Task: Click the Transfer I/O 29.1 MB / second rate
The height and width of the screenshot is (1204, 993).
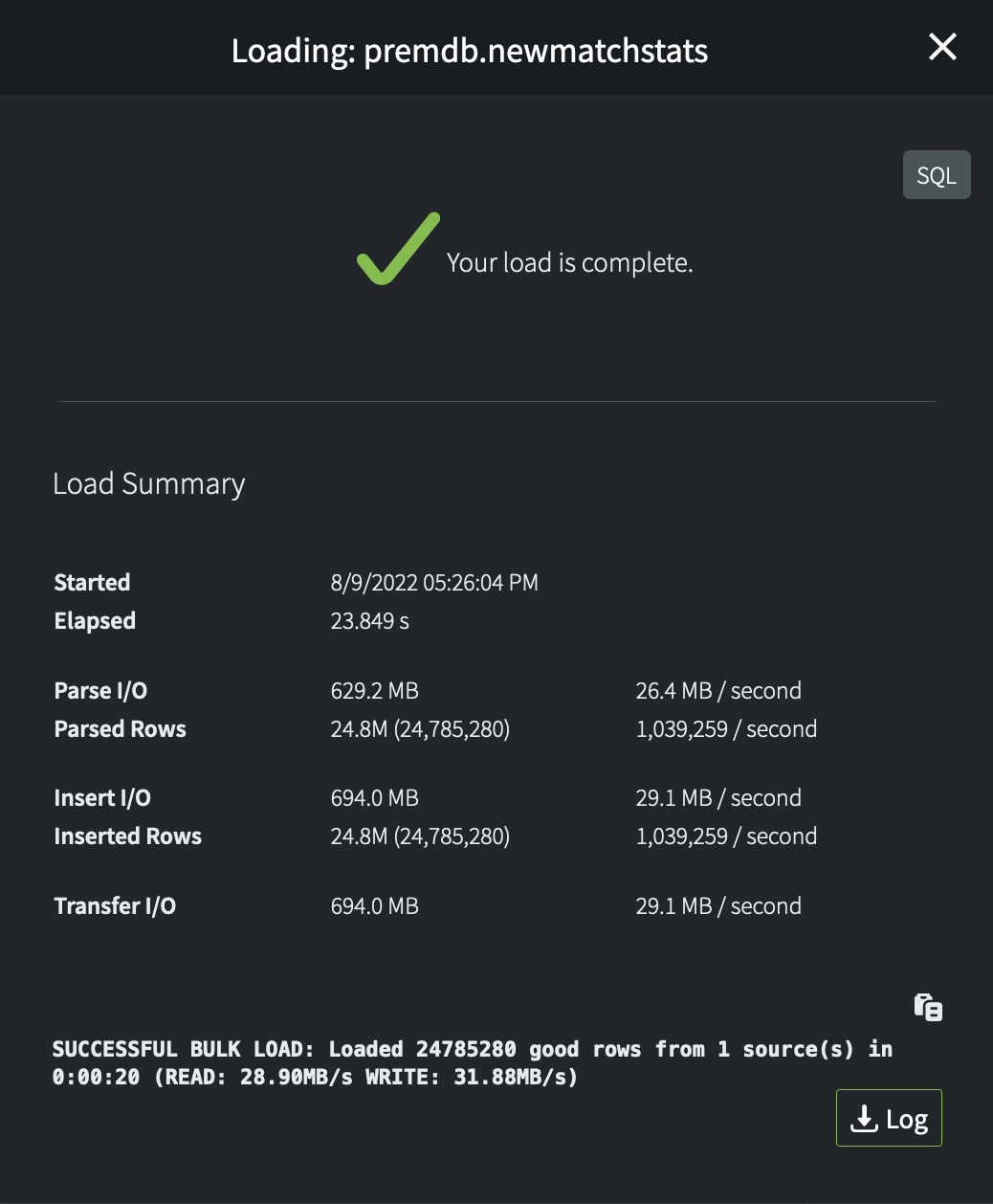Action: click(717, 906)
